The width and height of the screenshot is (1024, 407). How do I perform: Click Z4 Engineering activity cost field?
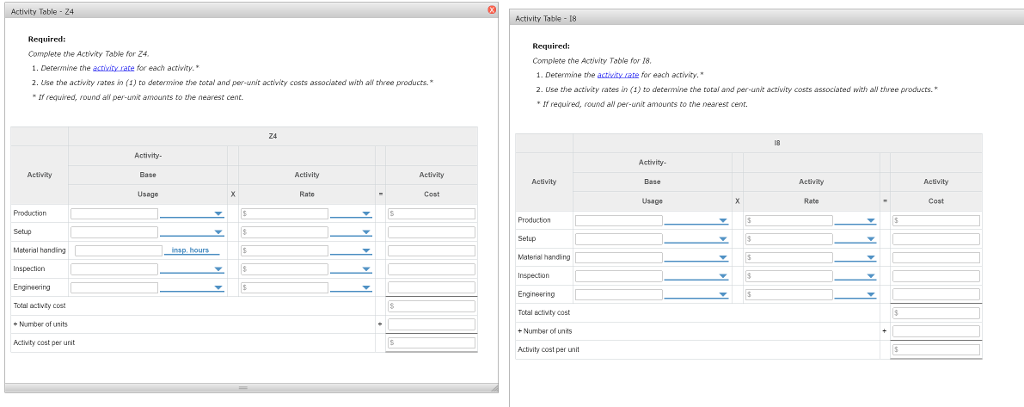pos(432,287)
